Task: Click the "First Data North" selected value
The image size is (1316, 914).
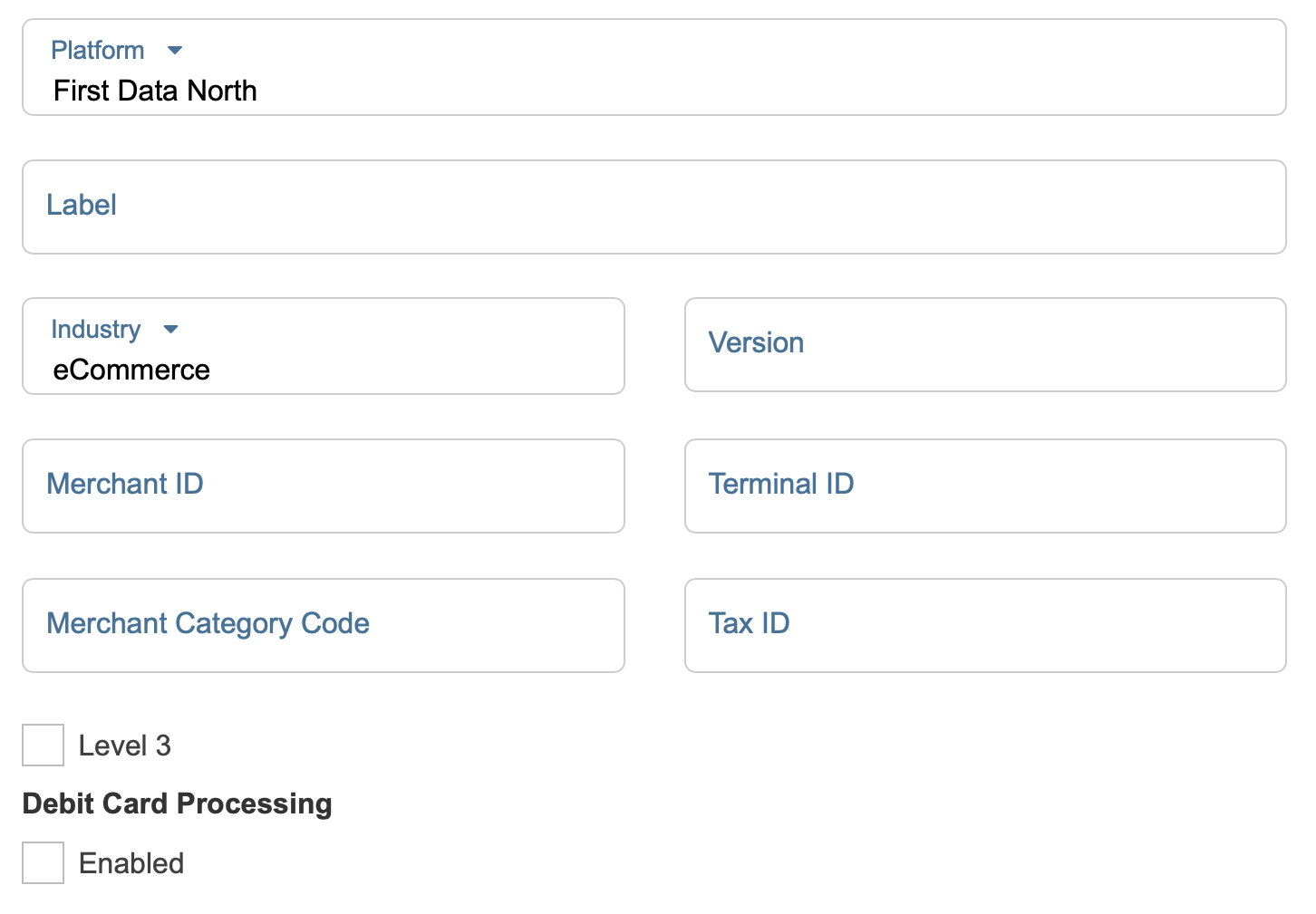Action: (x=155, y=91)
